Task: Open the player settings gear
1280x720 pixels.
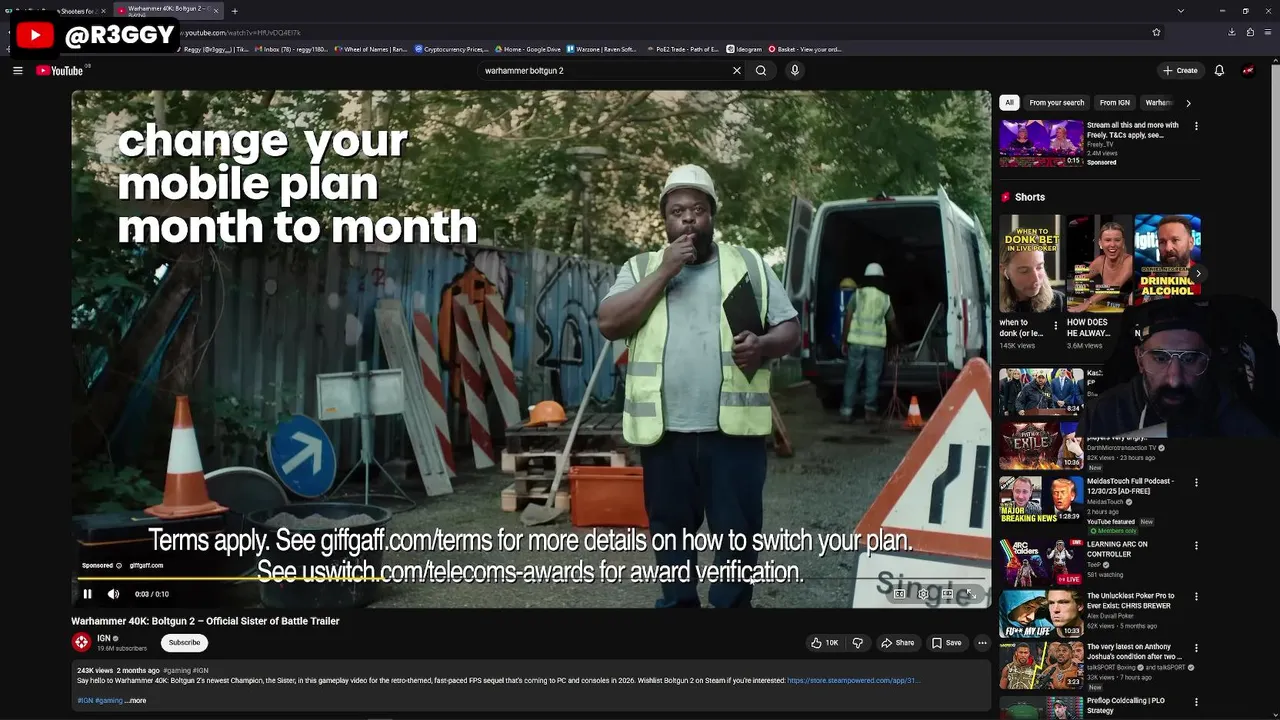Action: click(x=923, y=594)
